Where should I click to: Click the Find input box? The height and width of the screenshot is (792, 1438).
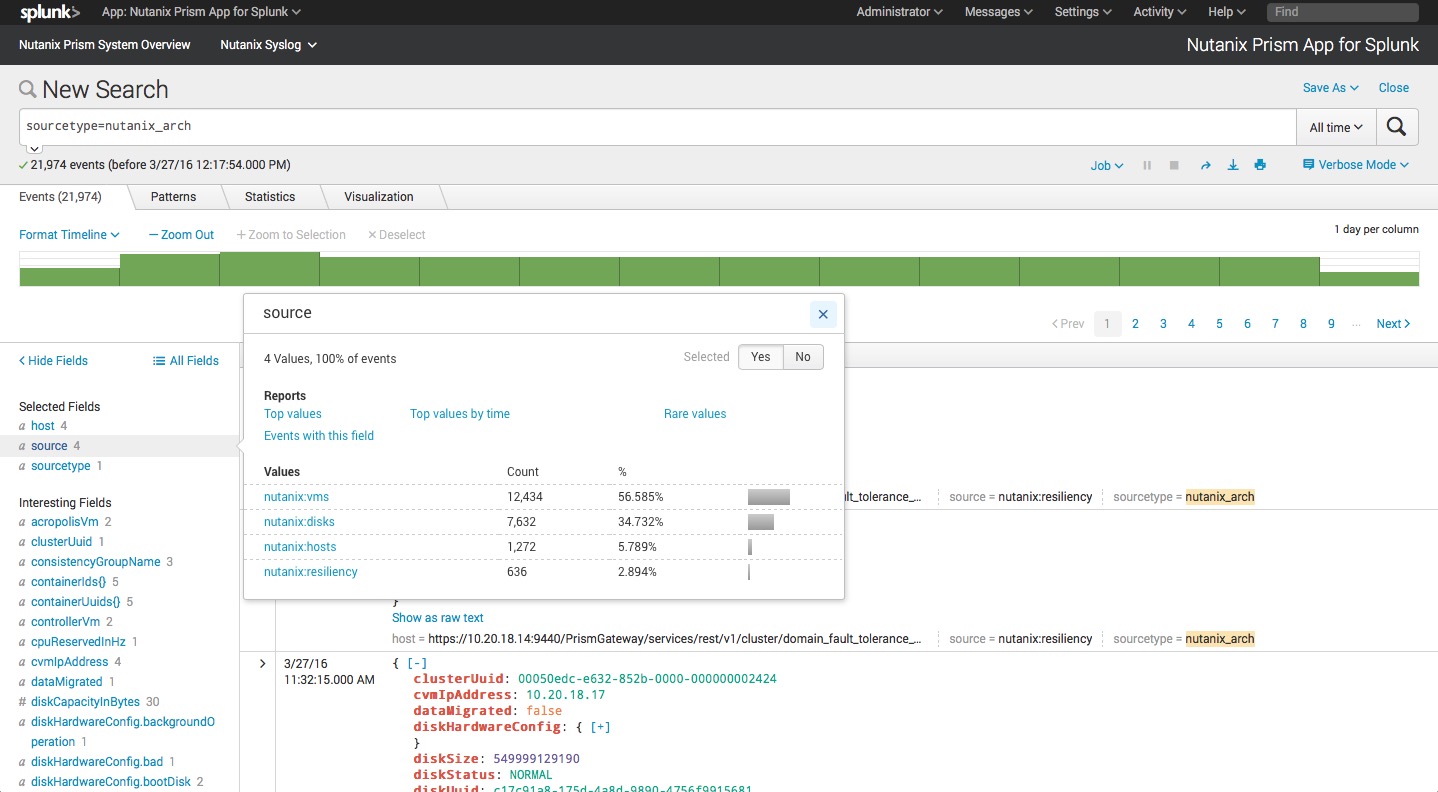click(1342, 12)
